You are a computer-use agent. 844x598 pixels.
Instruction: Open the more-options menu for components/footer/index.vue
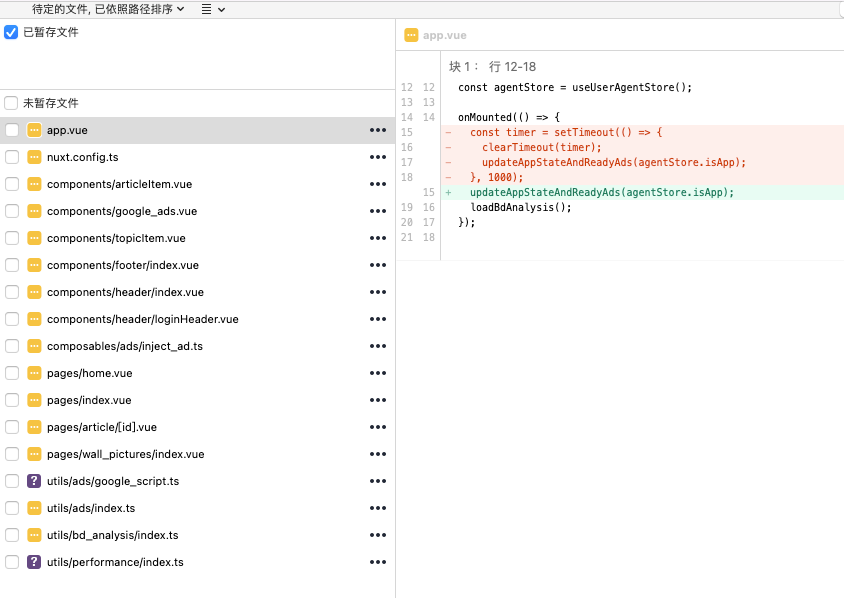378,265
